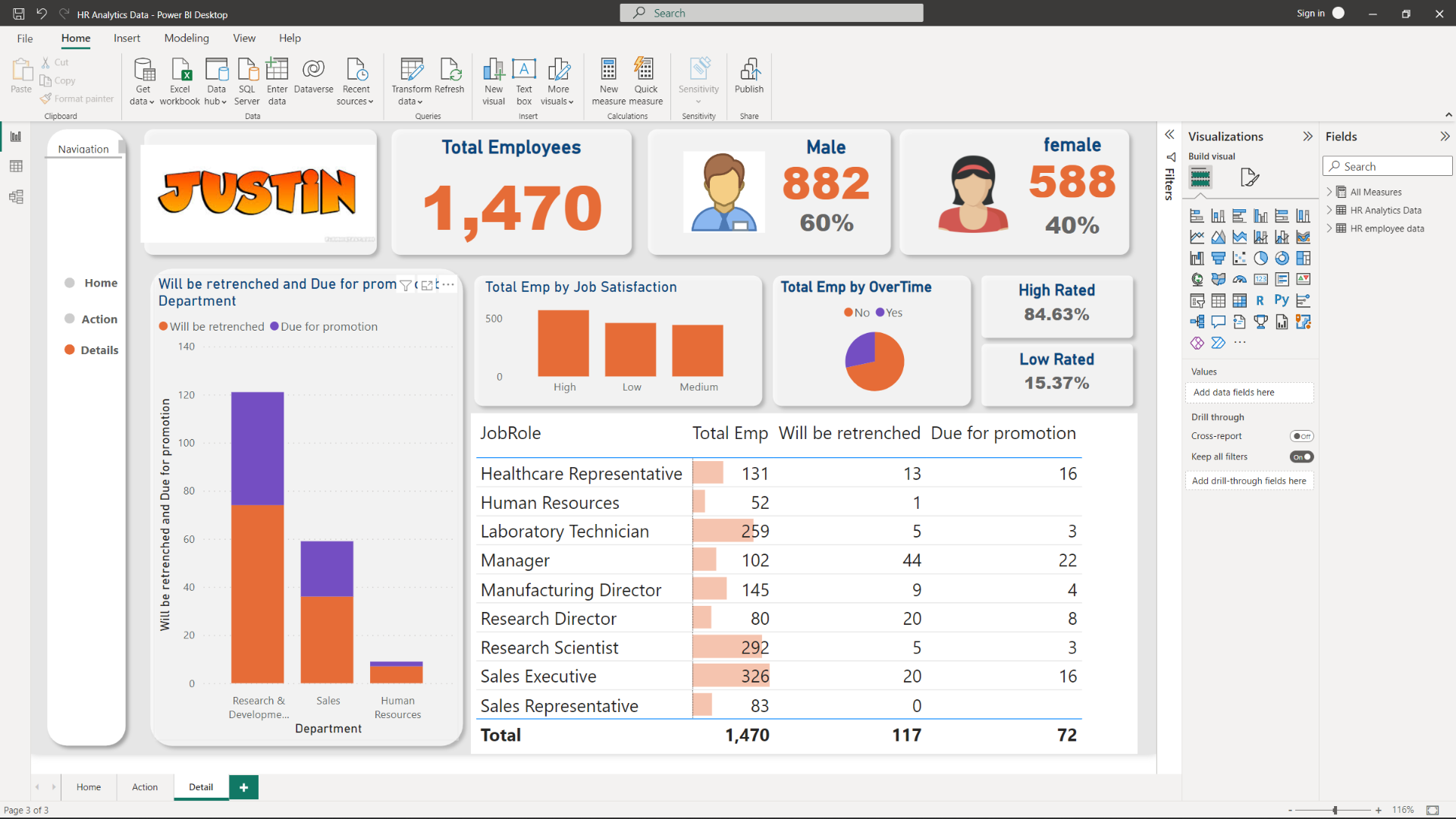
Task: Open the Insert ribbon tab
Action: (x=127, y=38)
